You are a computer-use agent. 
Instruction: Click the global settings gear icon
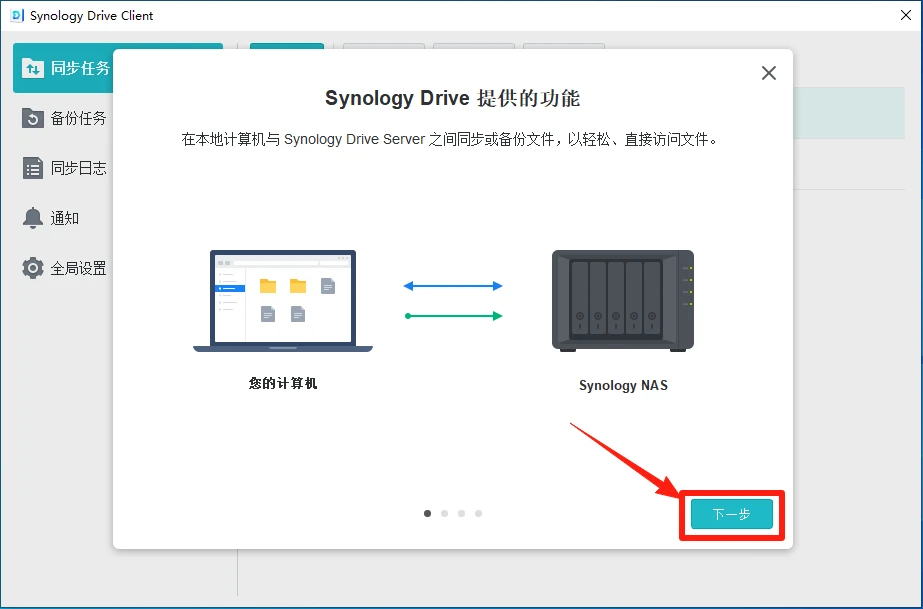[x=33, y=268]
